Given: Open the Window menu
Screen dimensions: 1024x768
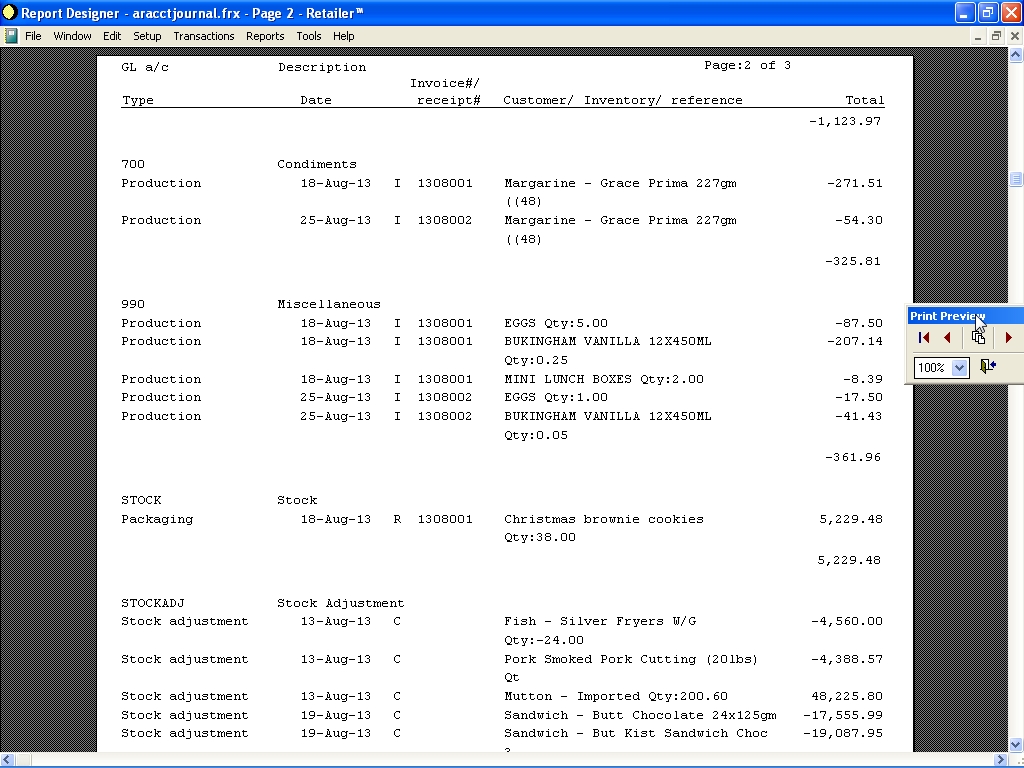Looking at the screenshot, I should tap(72, 36).
